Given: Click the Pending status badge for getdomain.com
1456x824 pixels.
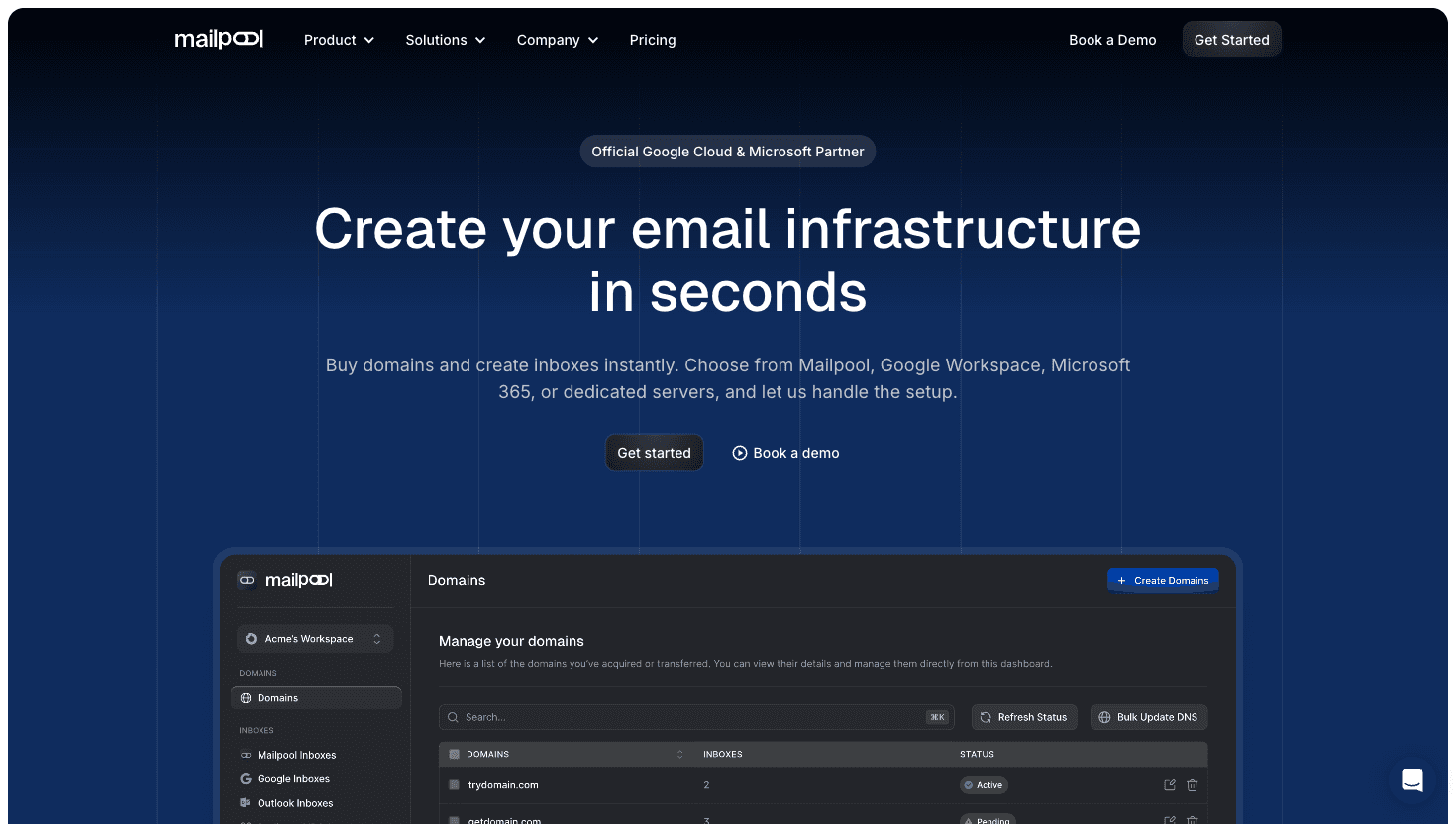Looking at the screenshot, I should tap(988, 821).
